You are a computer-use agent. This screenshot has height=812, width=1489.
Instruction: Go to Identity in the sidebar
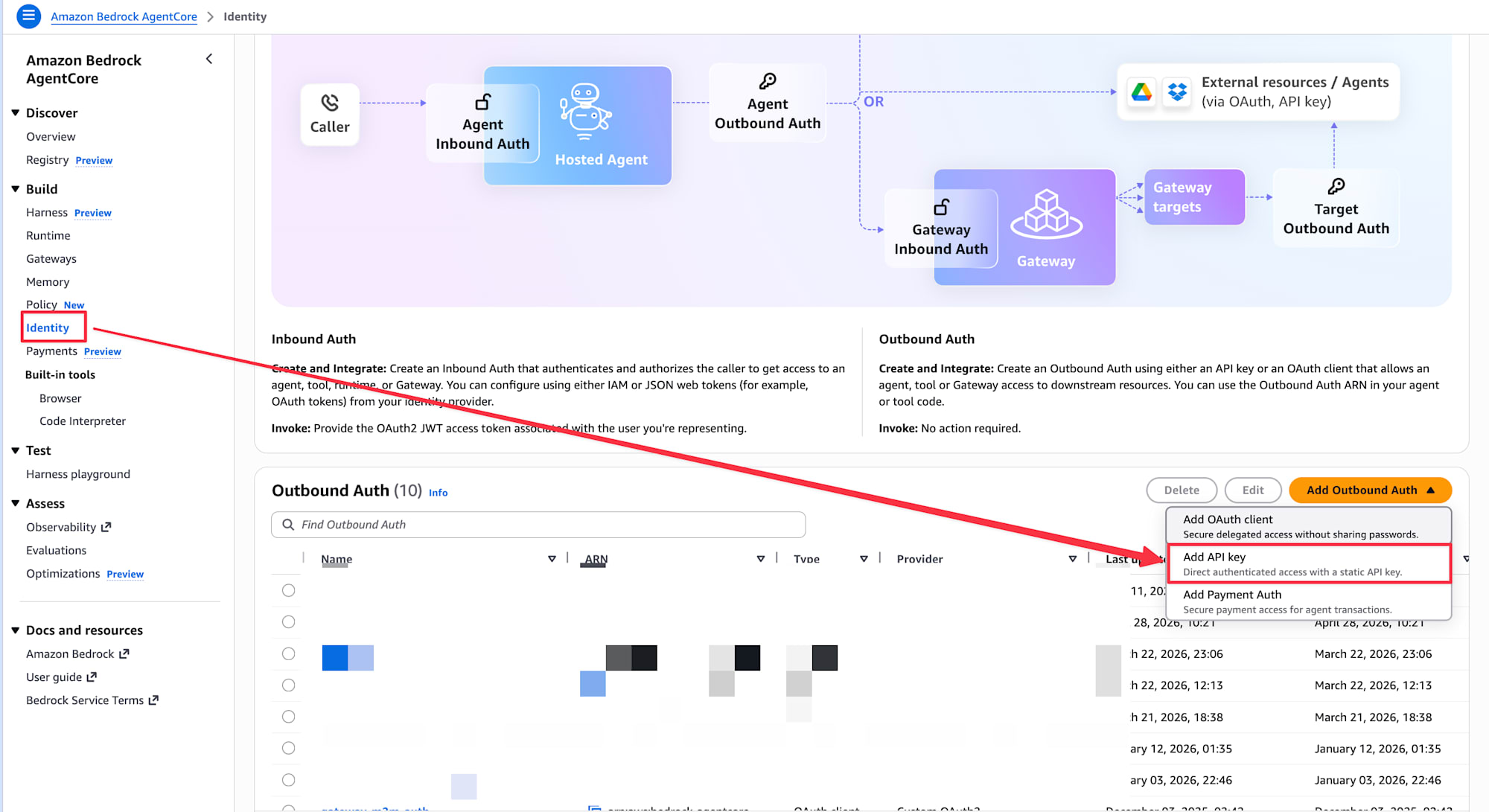pos(48,327)
